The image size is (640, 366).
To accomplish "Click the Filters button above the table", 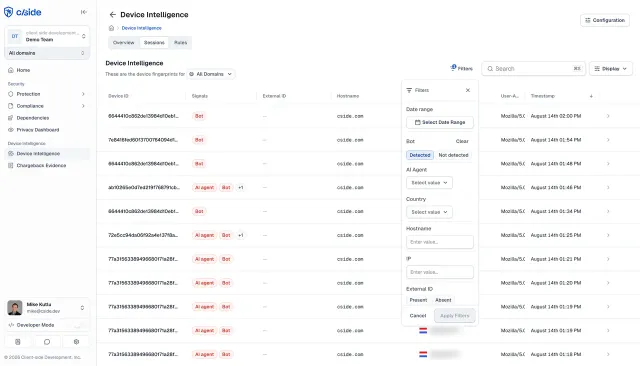I will coord(462,69).
